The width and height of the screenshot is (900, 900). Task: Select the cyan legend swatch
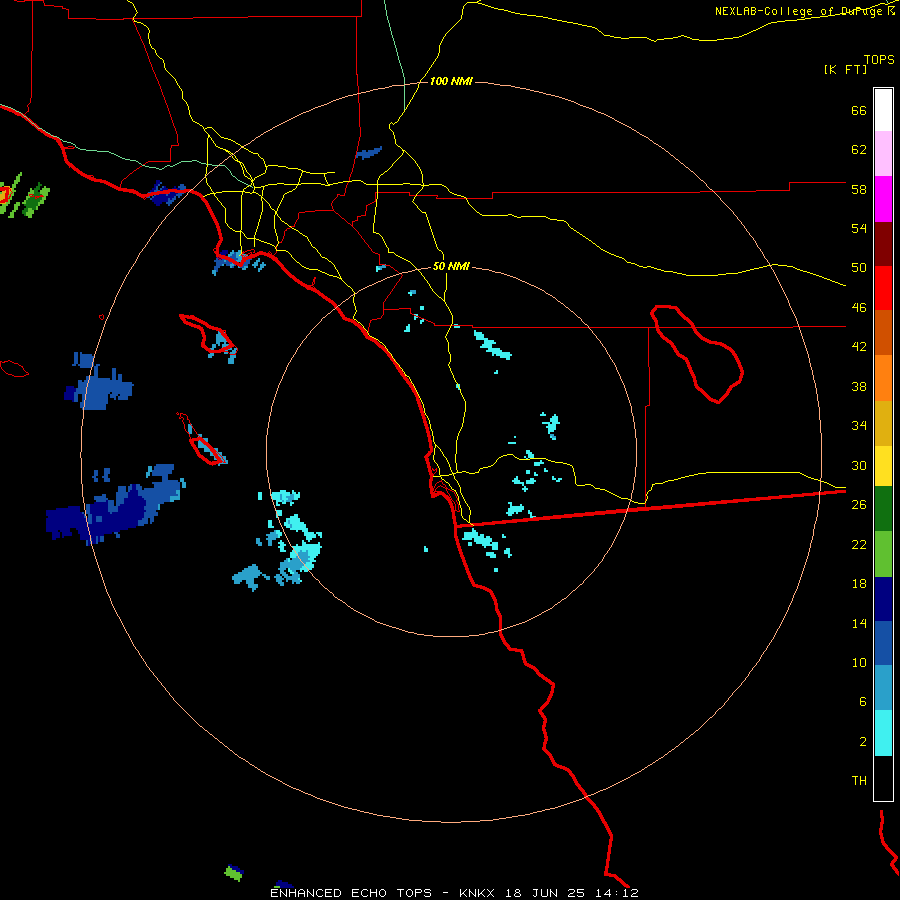[x=883, y=733]
